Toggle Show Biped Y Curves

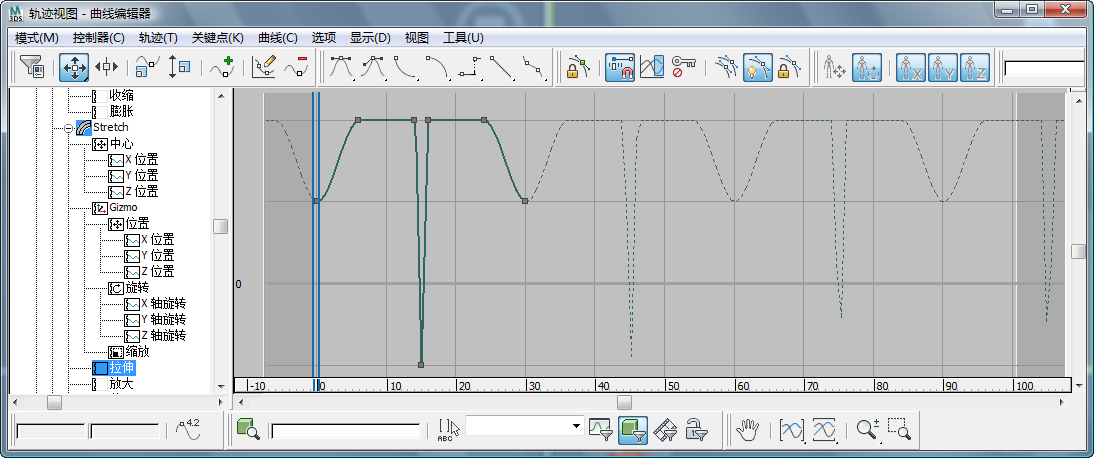(943, 68)
